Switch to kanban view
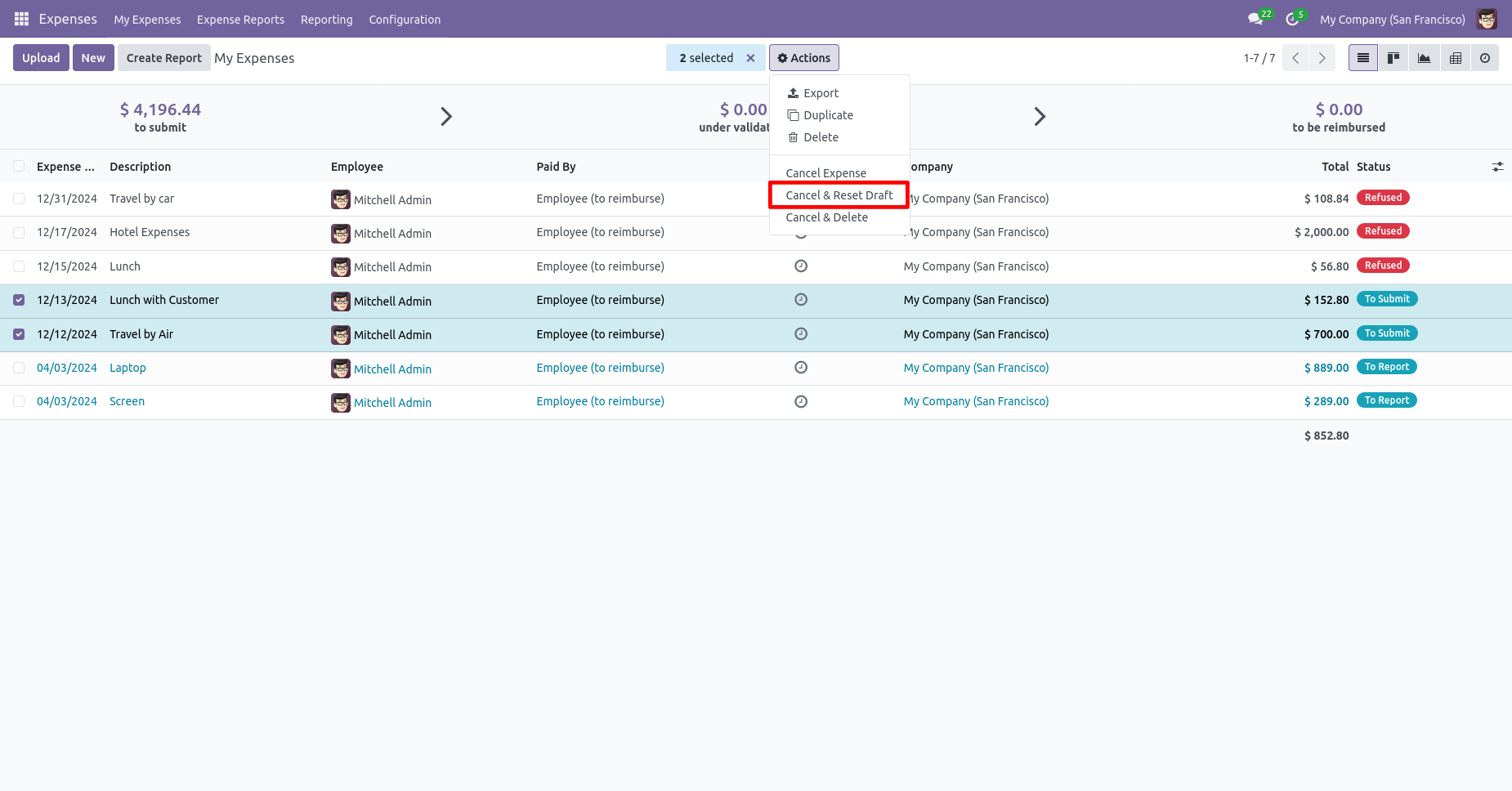 pyautogui.click(x=1393, y=58)
